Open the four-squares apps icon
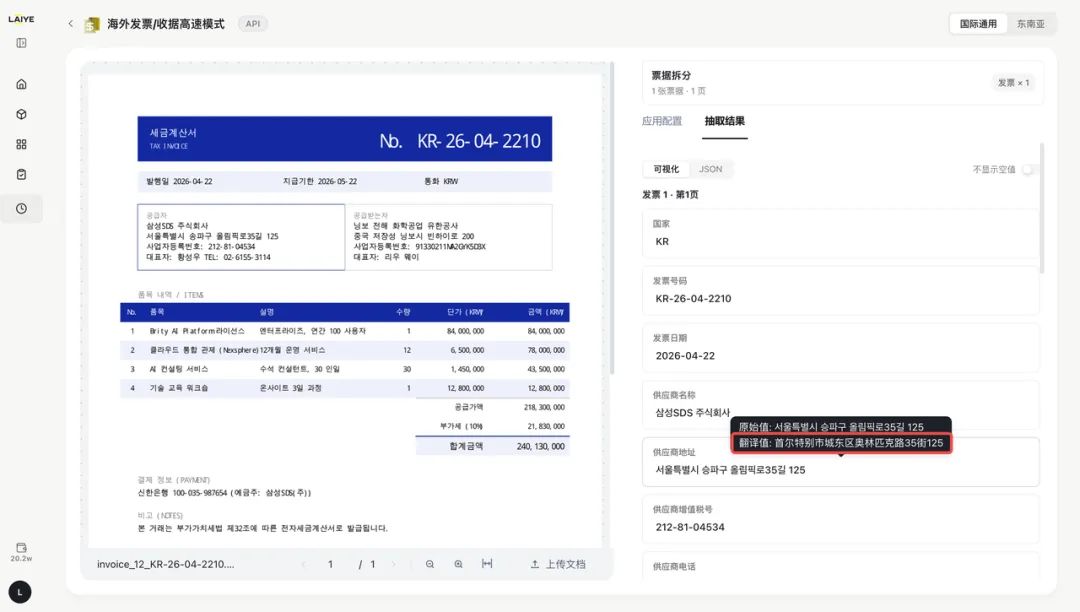The image size is (1080, 612). coord(21,145)
